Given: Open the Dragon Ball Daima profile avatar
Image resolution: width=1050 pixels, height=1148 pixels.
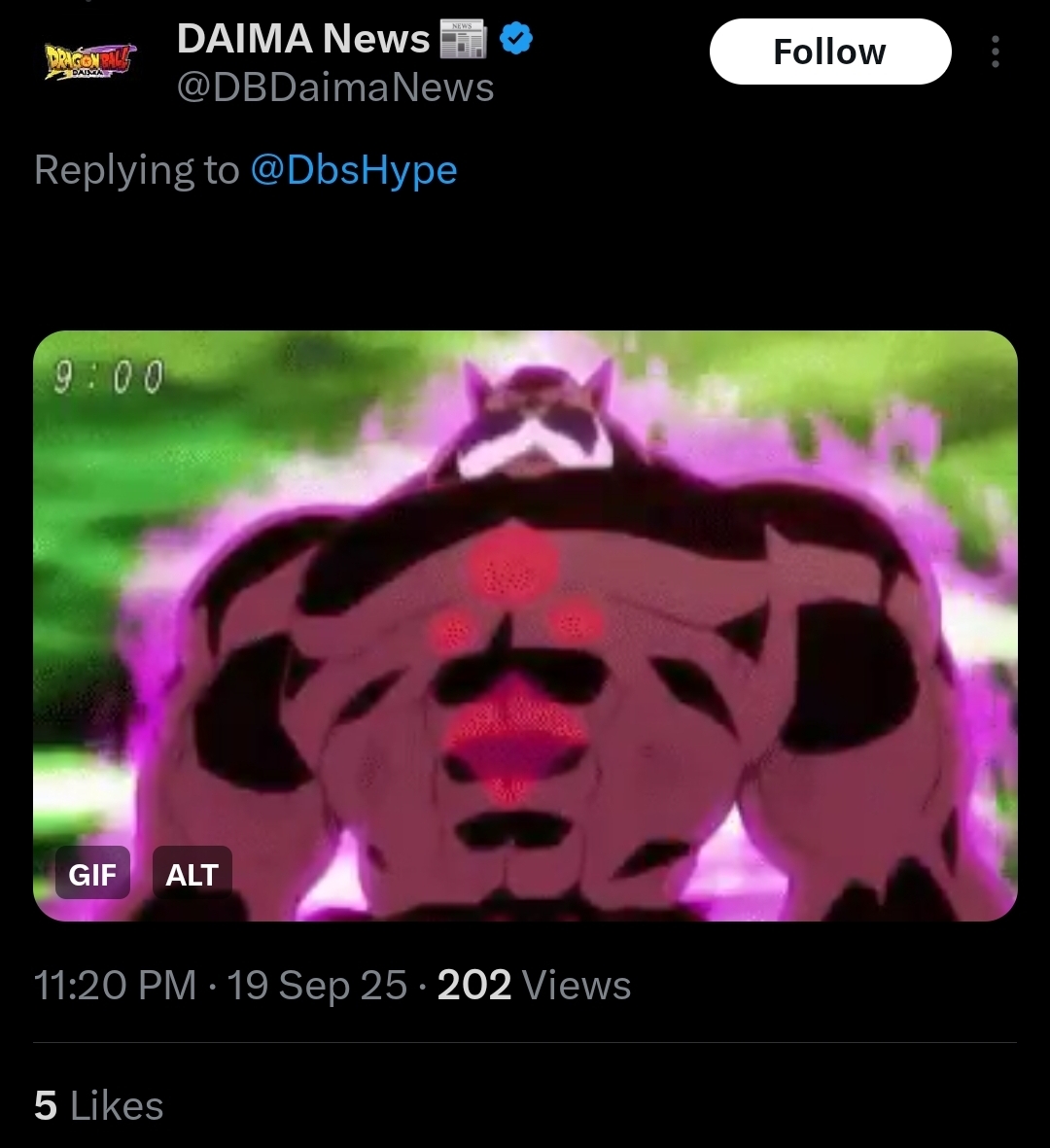Looking at the screenshot, I should point(90,62).
